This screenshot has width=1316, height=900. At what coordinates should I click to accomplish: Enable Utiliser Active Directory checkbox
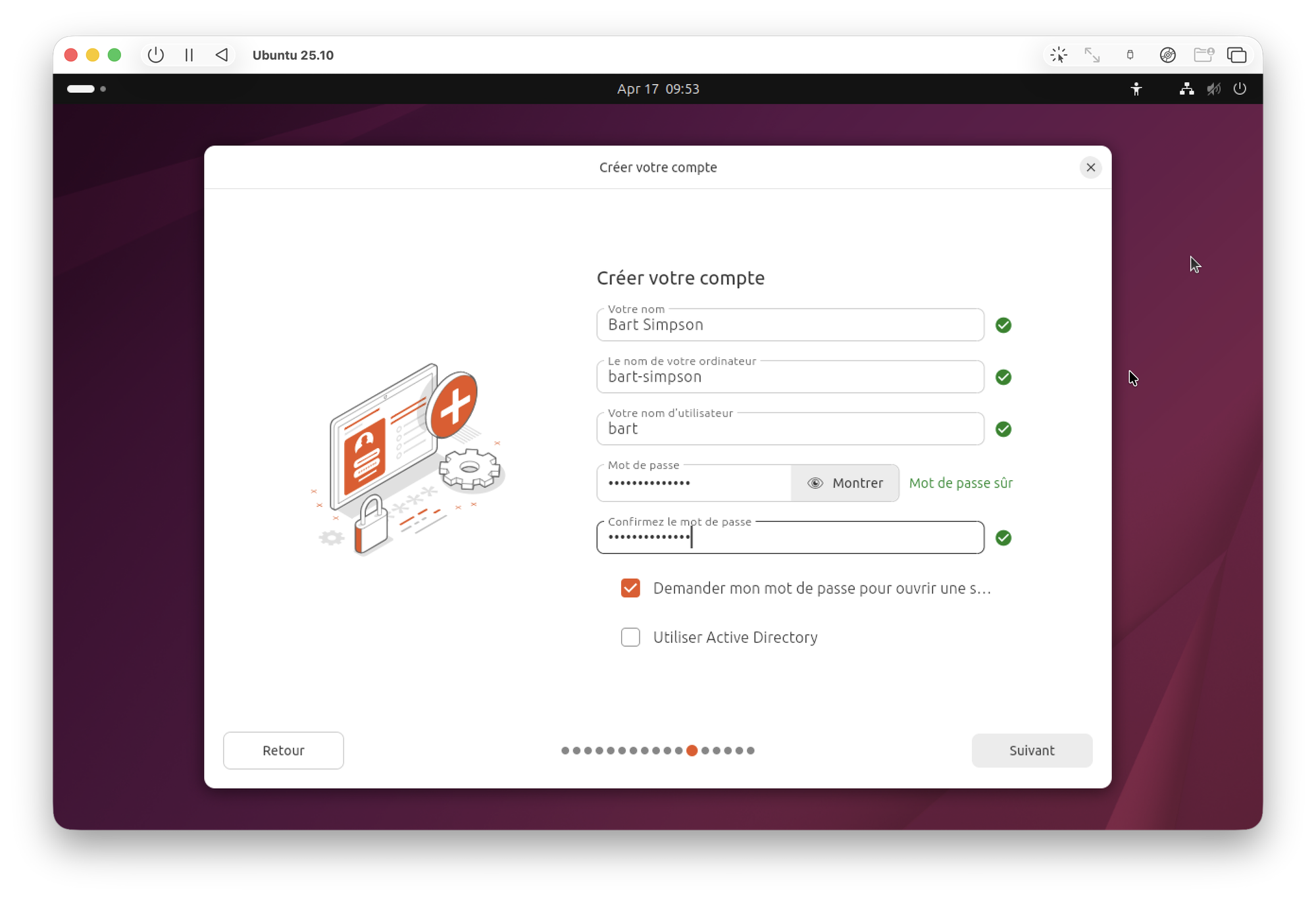(x=630, y=637)
